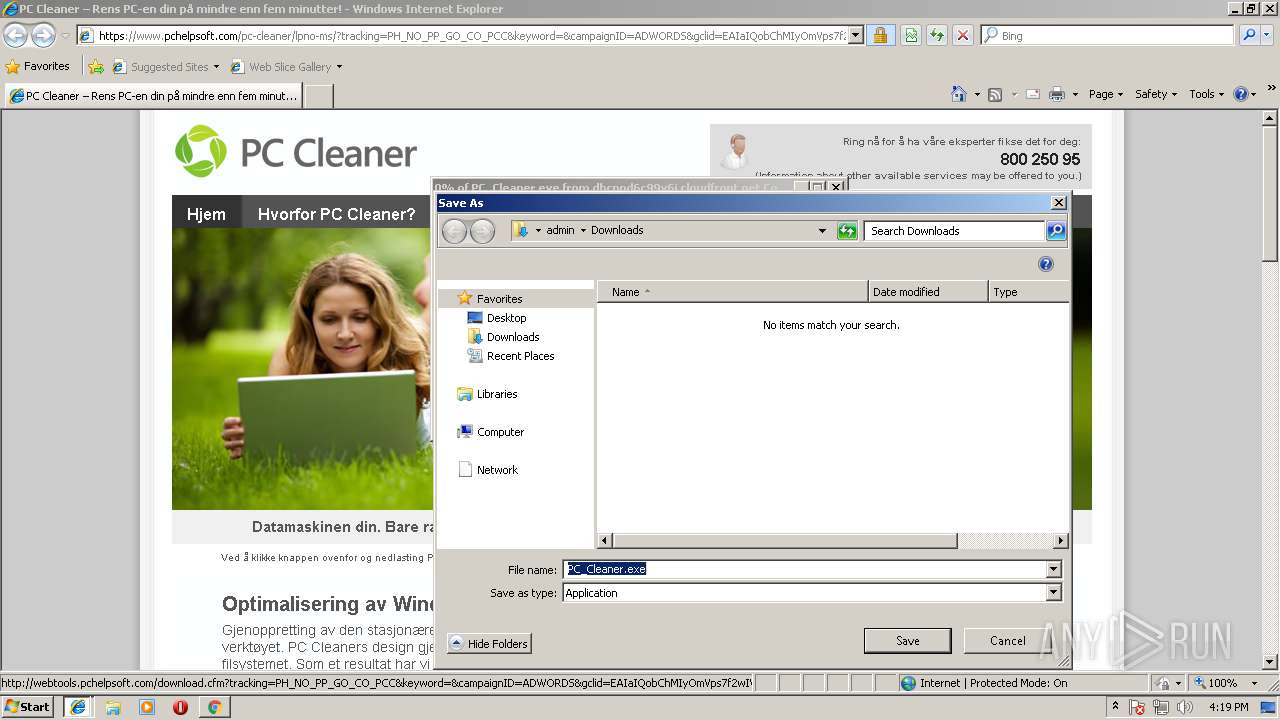Click the Add to Favorites bar icon
The height and width of the screenshot is (720, 1280).
click(x=96, y=67)
